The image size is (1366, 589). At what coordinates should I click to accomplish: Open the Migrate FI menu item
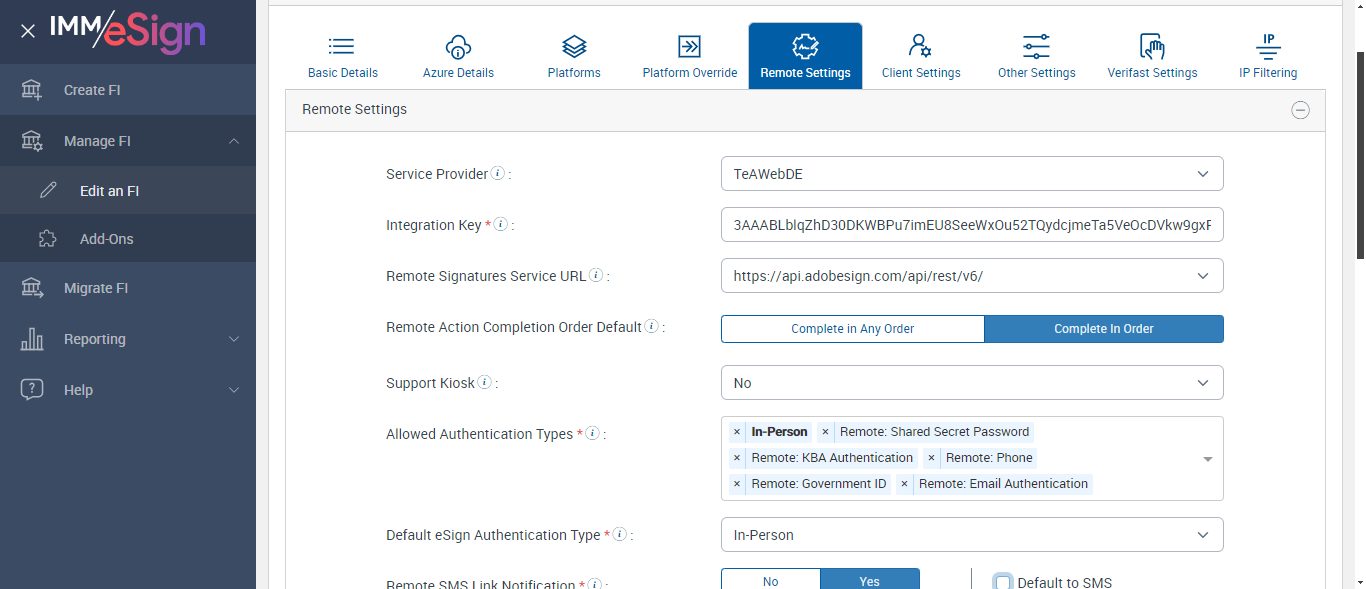point(128,288)
